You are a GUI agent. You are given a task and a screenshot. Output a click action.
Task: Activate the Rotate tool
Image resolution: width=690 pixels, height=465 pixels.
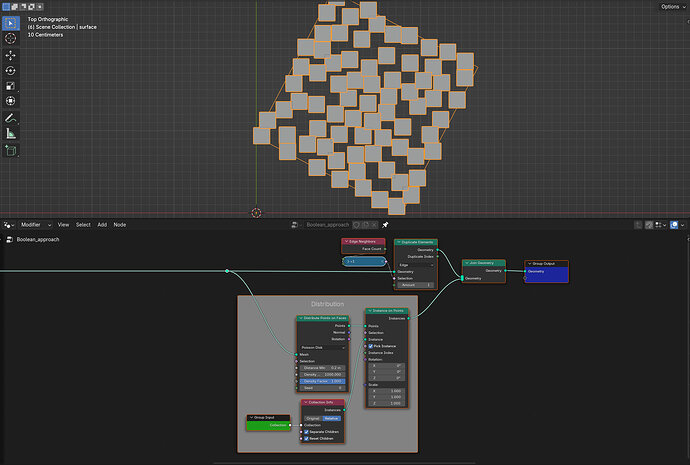(x=11, y=70)
